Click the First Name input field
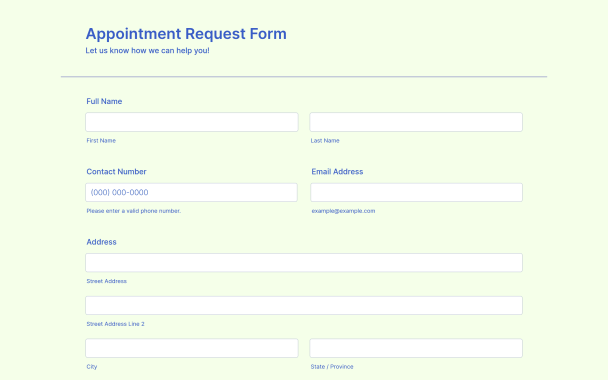The image size is (608, 380). coord(192,122)
